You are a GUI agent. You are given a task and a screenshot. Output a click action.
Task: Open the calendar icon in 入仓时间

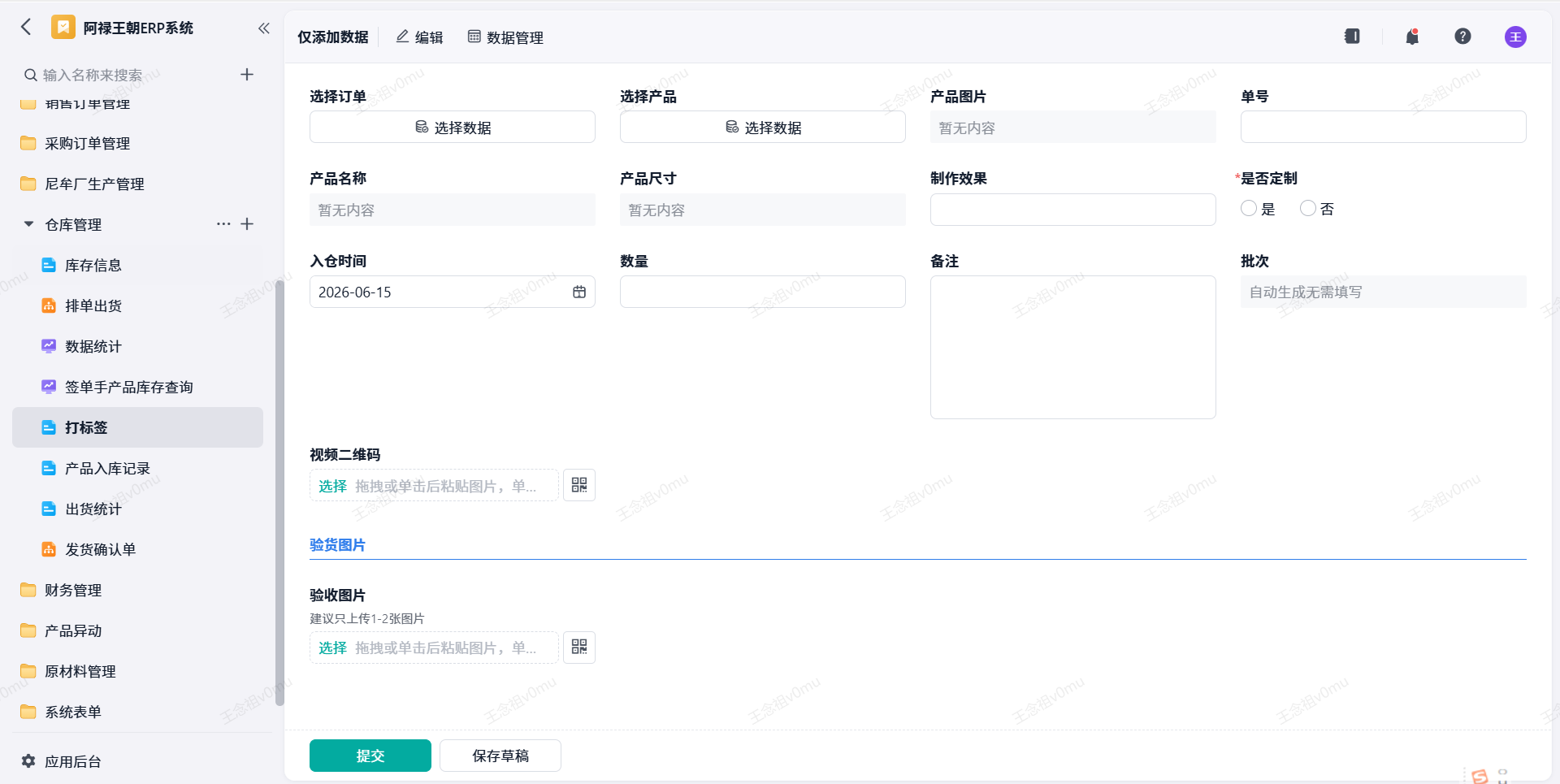[x=579, y=292]
